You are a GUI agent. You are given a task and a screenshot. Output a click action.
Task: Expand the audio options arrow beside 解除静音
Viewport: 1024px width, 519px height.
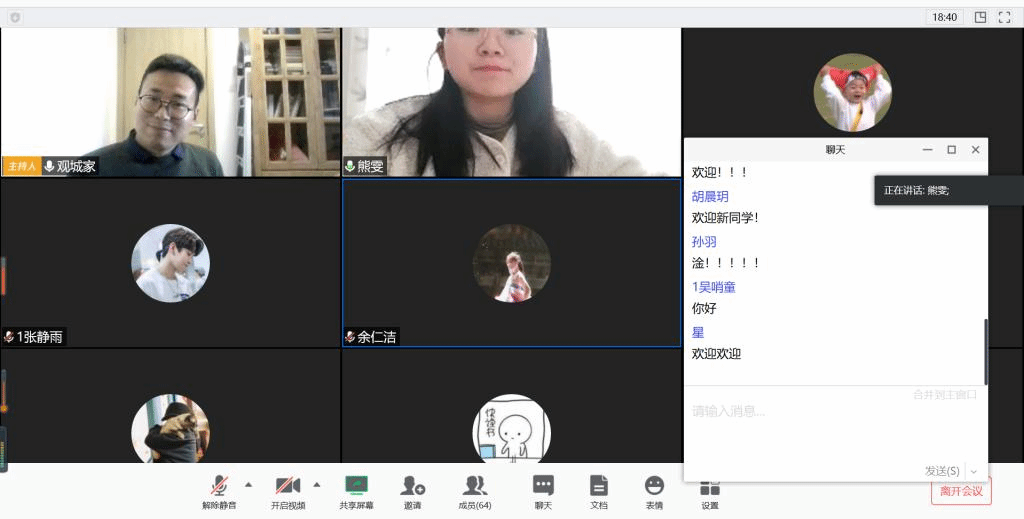(249, 485)
